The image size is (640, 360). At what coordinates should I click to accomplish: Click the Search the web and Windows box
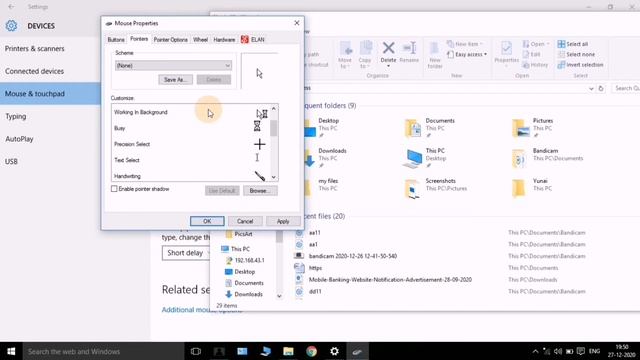click(103, 351)
